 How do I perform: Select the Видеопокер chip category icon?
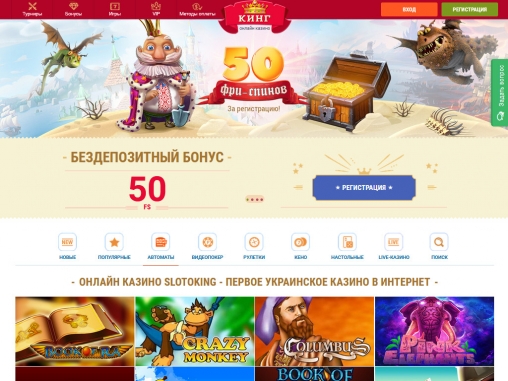click(x=207, y=242)
